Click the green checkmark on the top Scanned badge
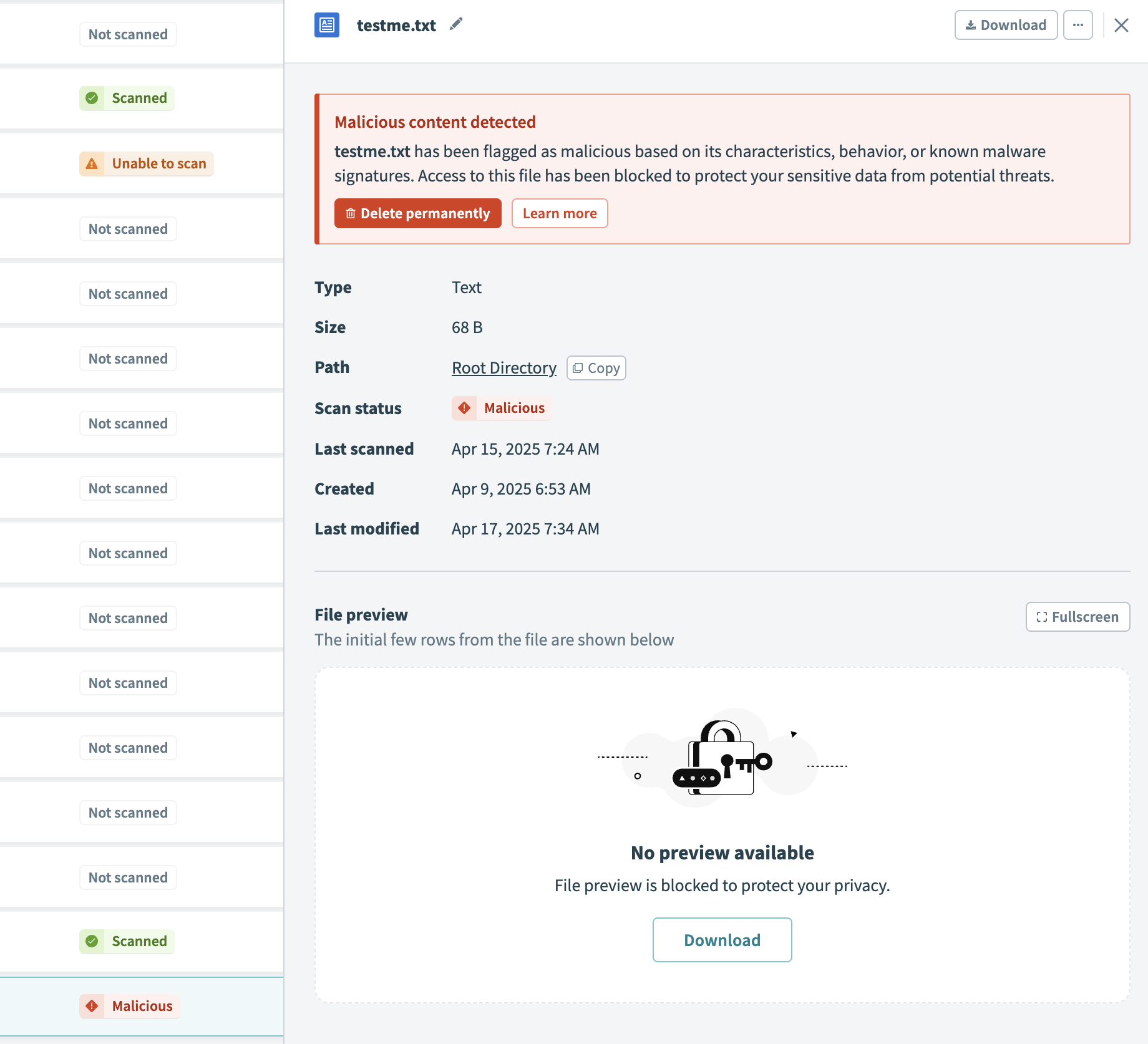 pos(94,98)
